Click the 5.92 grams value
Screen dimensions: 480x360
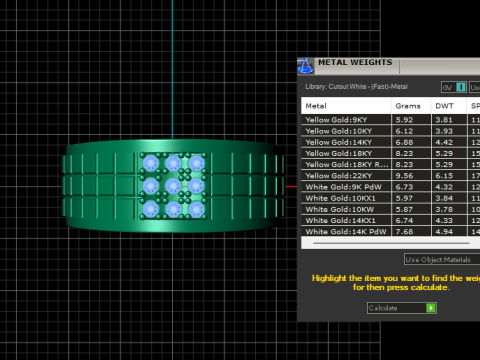pos(404,120)
